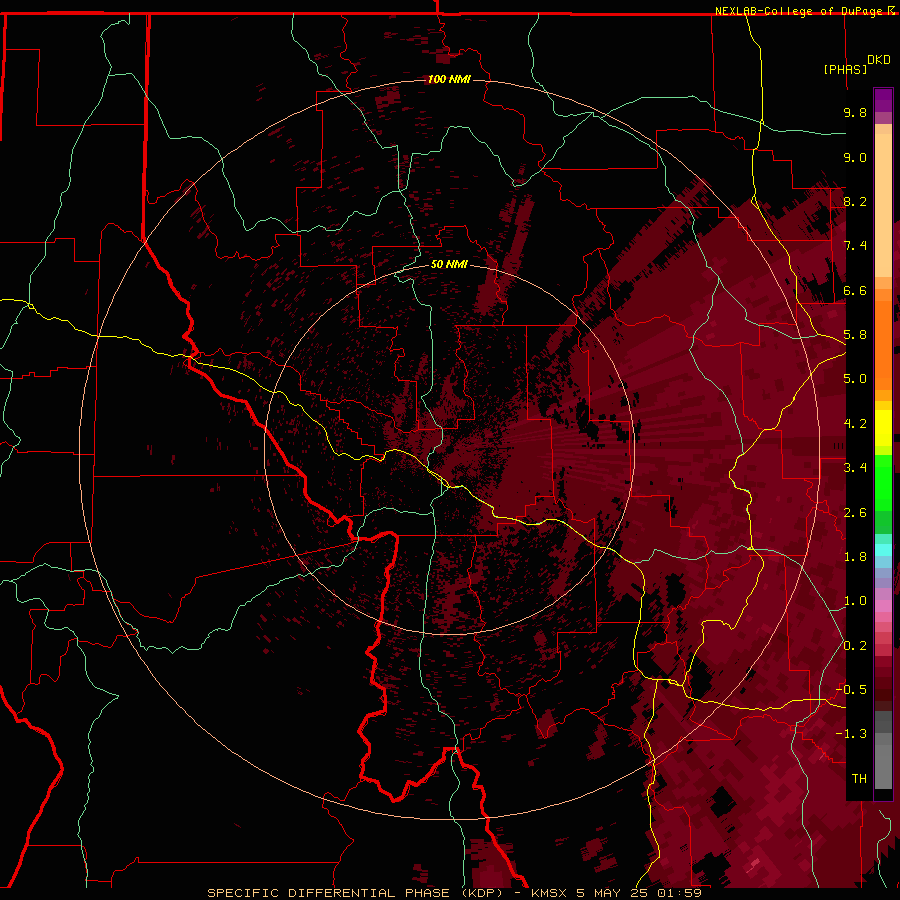The image size is (900, 900).
Task: Select the 3.4 legend value
Action: click(855, 468)
